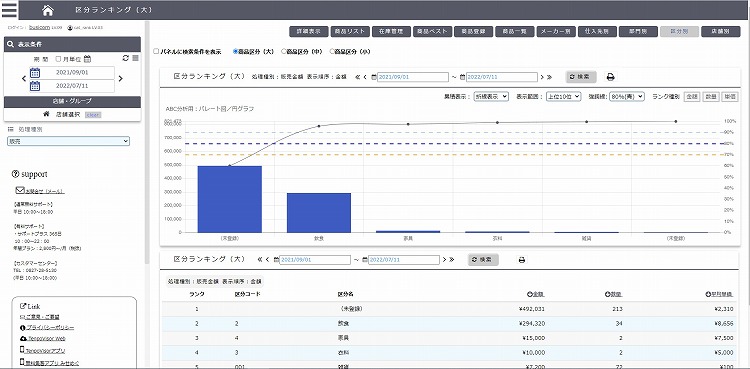Select the 商品区分（中） radio button
Image resolution: width=750 pixels, height=369 pixels.
tap(284, 51)
